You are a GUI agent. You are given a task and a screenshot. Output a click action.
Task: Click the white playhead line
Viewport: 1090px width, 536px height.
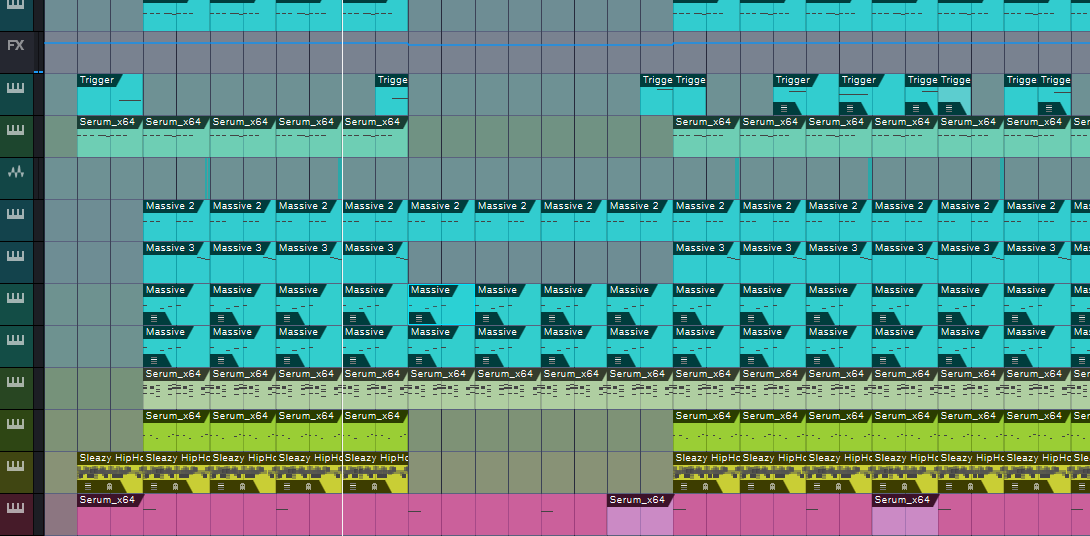coord(343,268)
